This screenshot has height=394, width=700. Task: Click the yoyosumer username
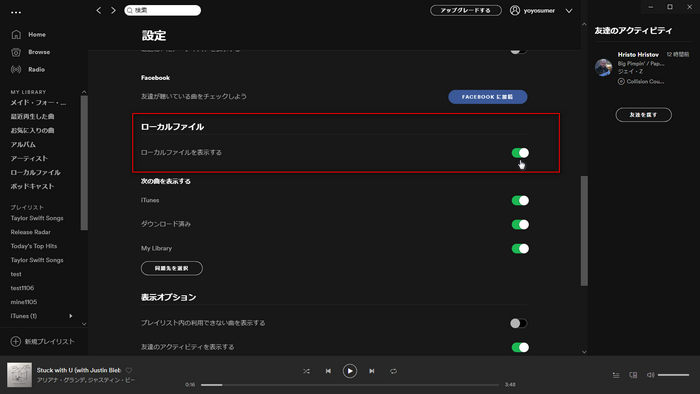(x=539, y=10)
